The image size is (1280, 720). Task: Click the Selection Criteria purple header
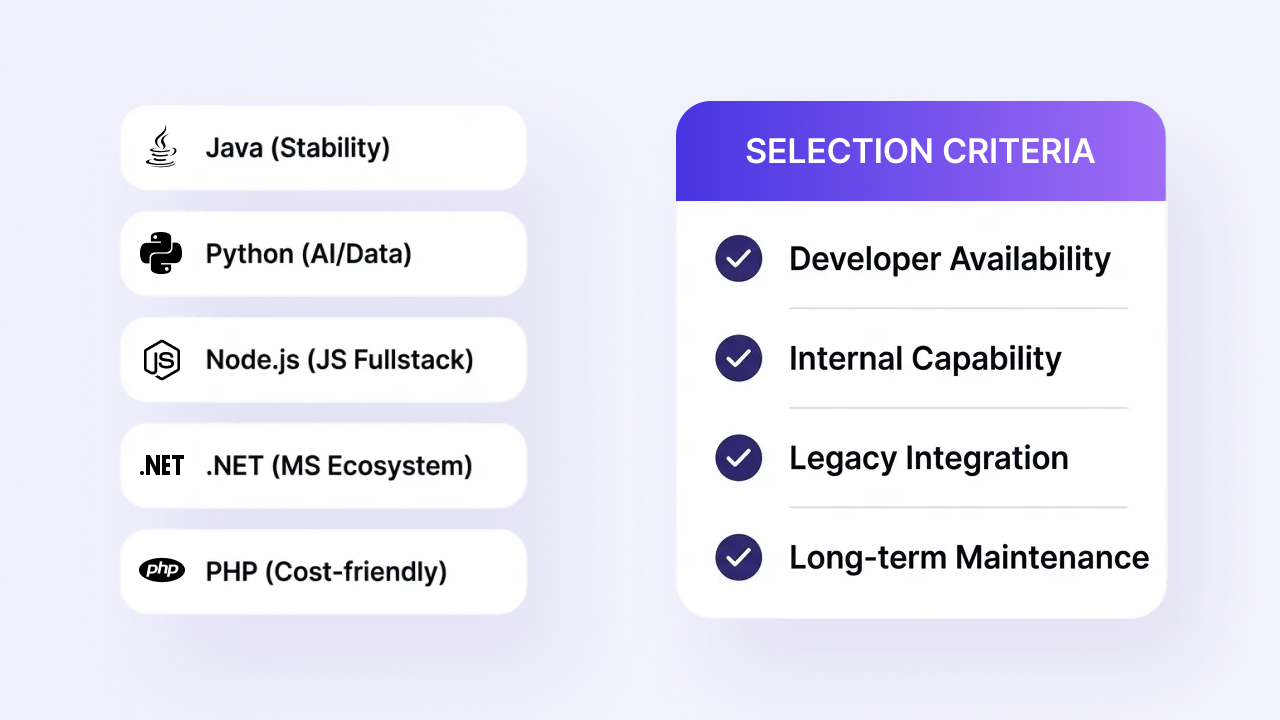[x=921, y=151]
